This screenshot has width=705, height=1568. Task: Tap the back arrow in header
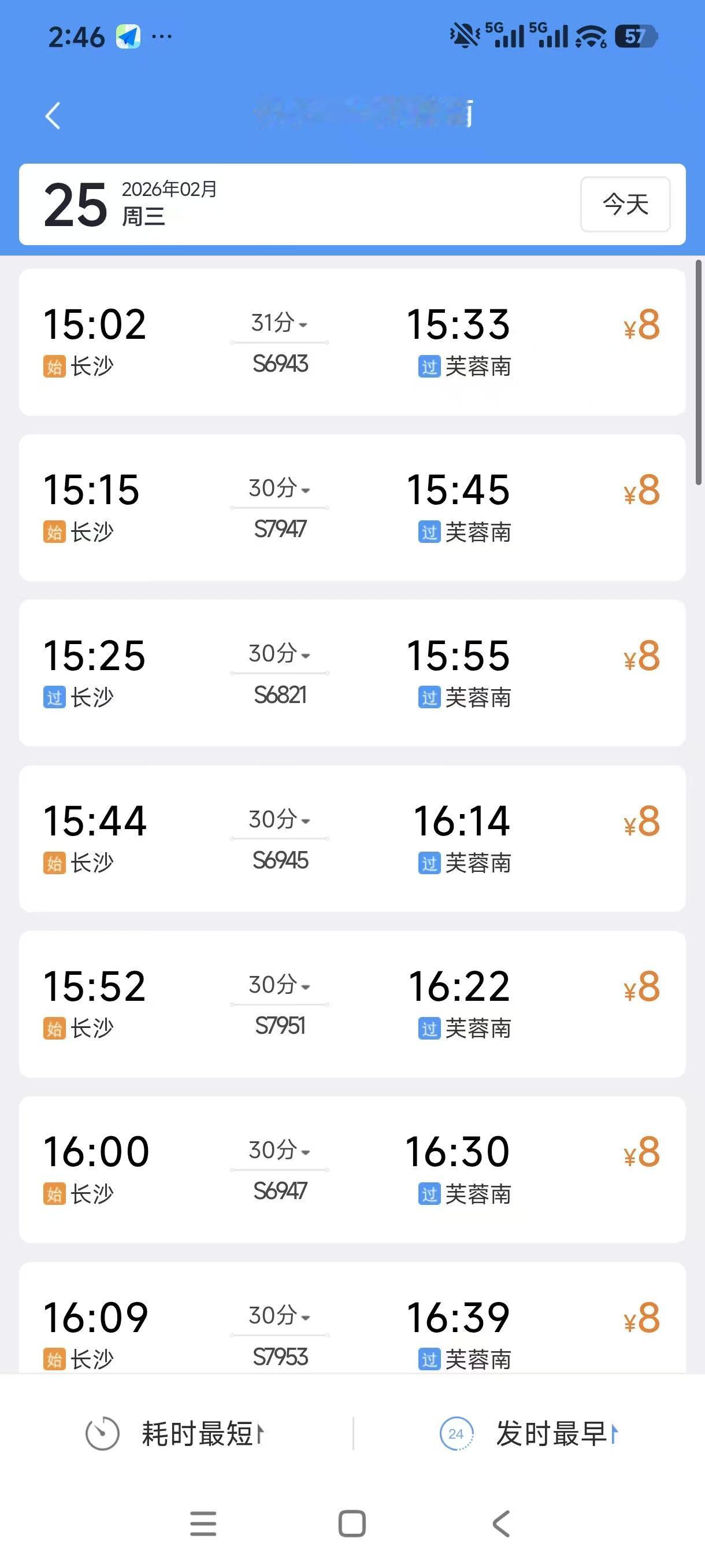53,116
